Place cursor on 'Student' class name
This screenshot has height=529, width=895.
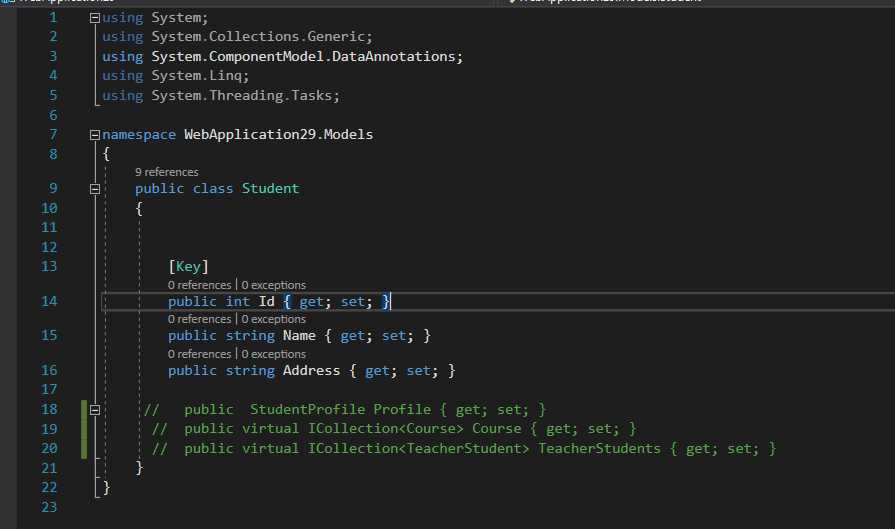point(270,188)
